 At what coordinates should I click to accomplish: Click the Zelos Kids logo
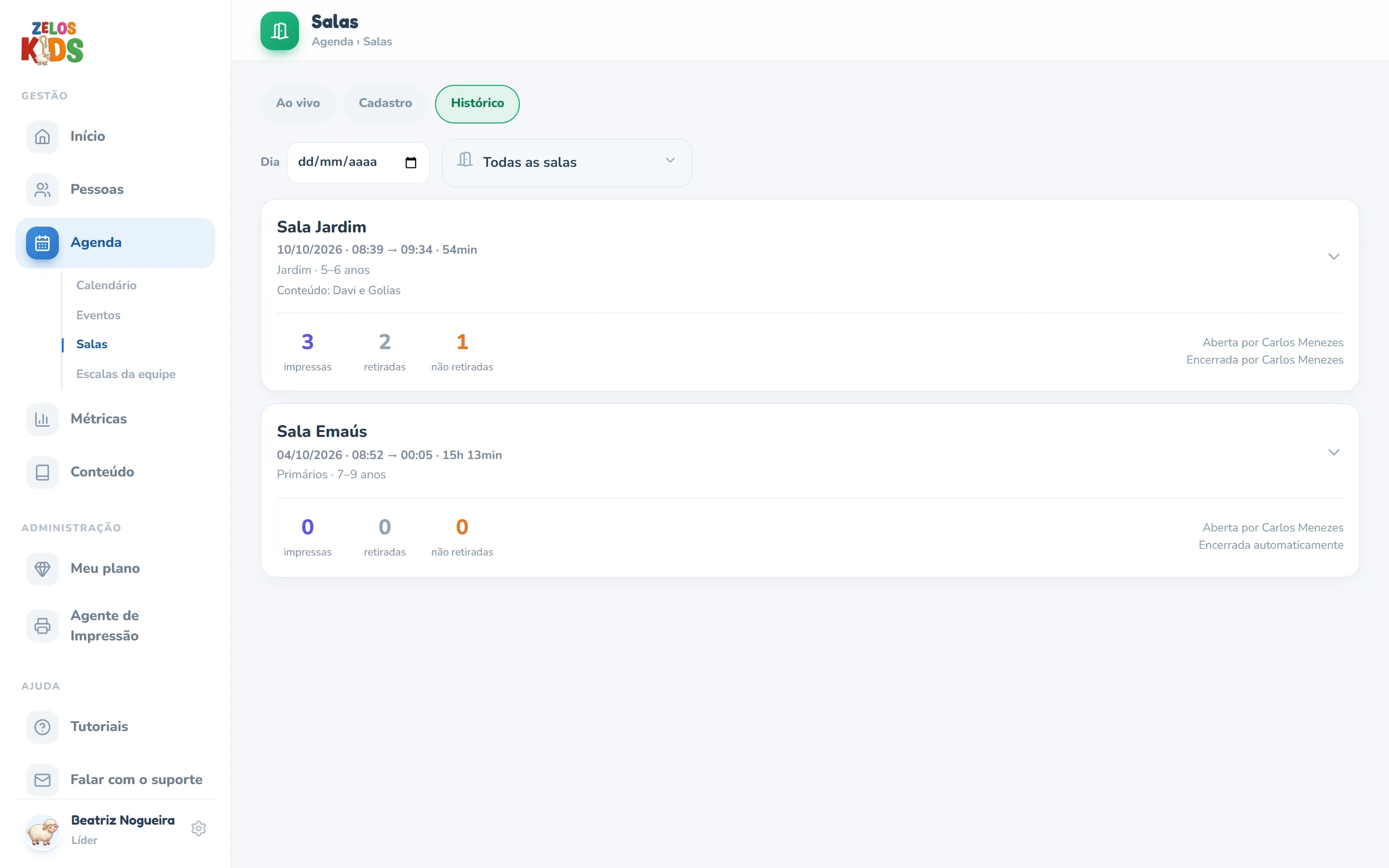[52, 43]
